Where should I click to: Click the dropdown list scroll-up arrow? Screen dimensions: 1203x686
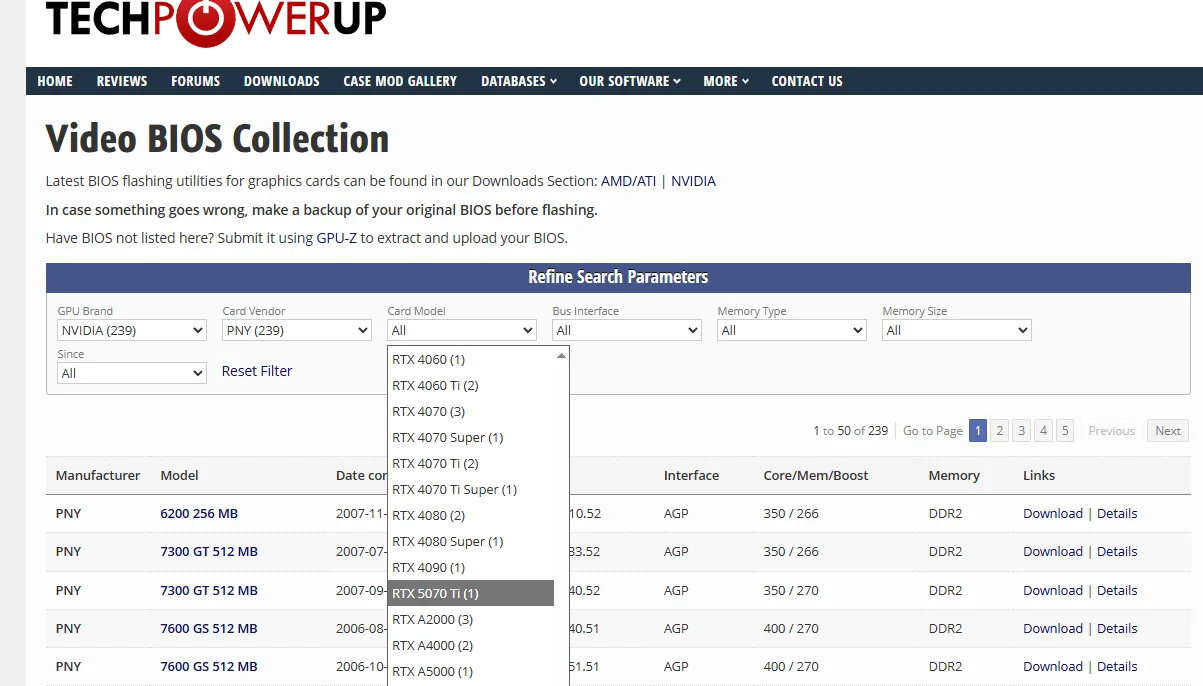[x=561, y=355]
